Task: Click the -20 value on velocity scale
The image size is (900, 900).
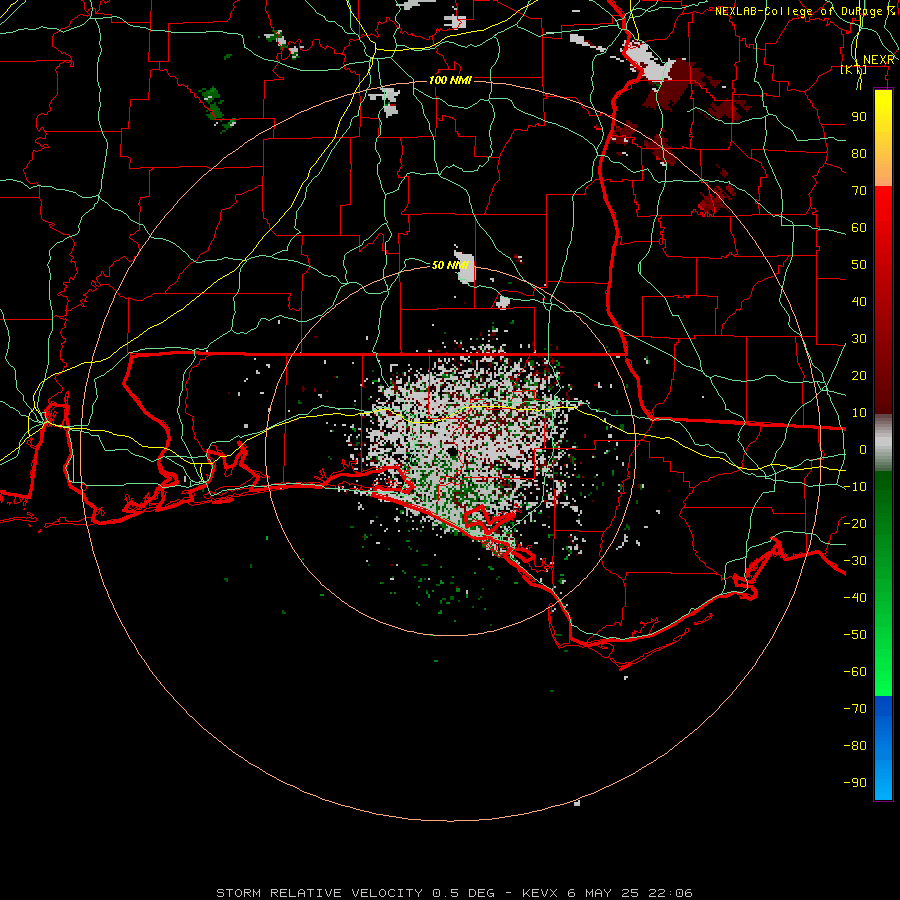Action: pyautogui.click(x=855, y=524)
